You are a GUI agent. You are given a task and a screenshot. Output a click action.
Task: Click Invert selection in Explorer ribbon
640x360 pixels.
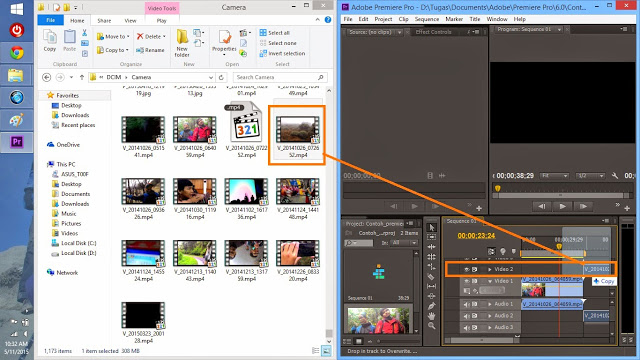[282, 53]
